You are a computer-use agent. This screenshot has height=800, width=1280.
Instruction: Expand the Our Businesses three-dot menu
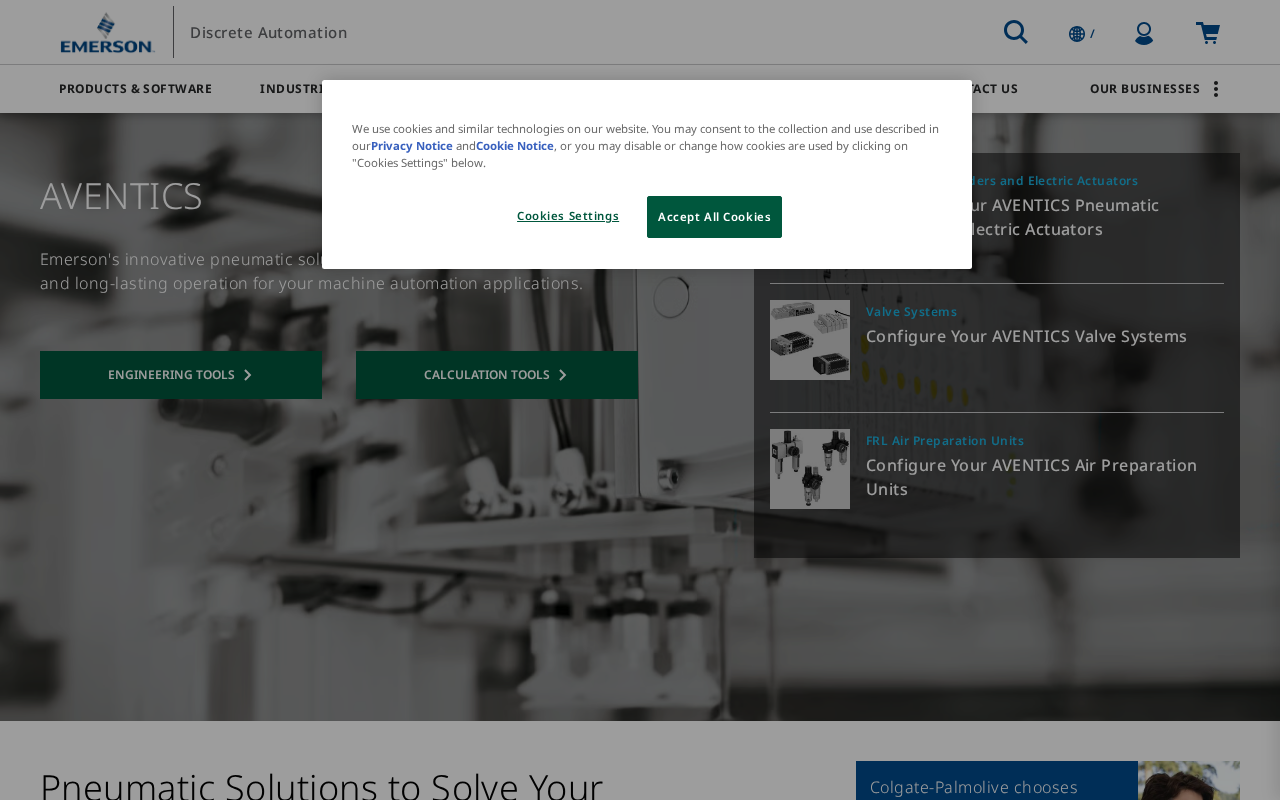coord(1215,89)
